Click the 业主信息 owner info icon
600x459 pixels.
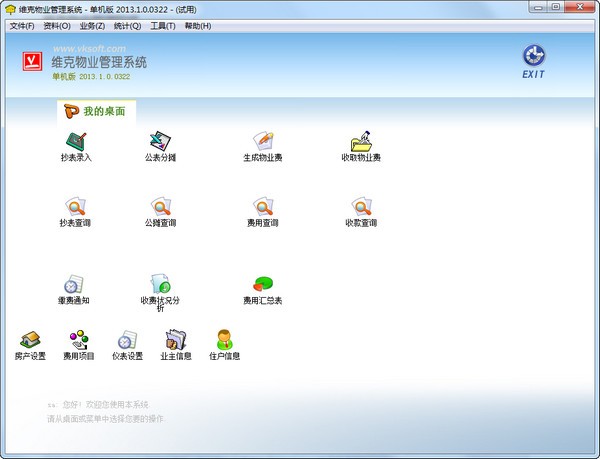coord(176,340)
